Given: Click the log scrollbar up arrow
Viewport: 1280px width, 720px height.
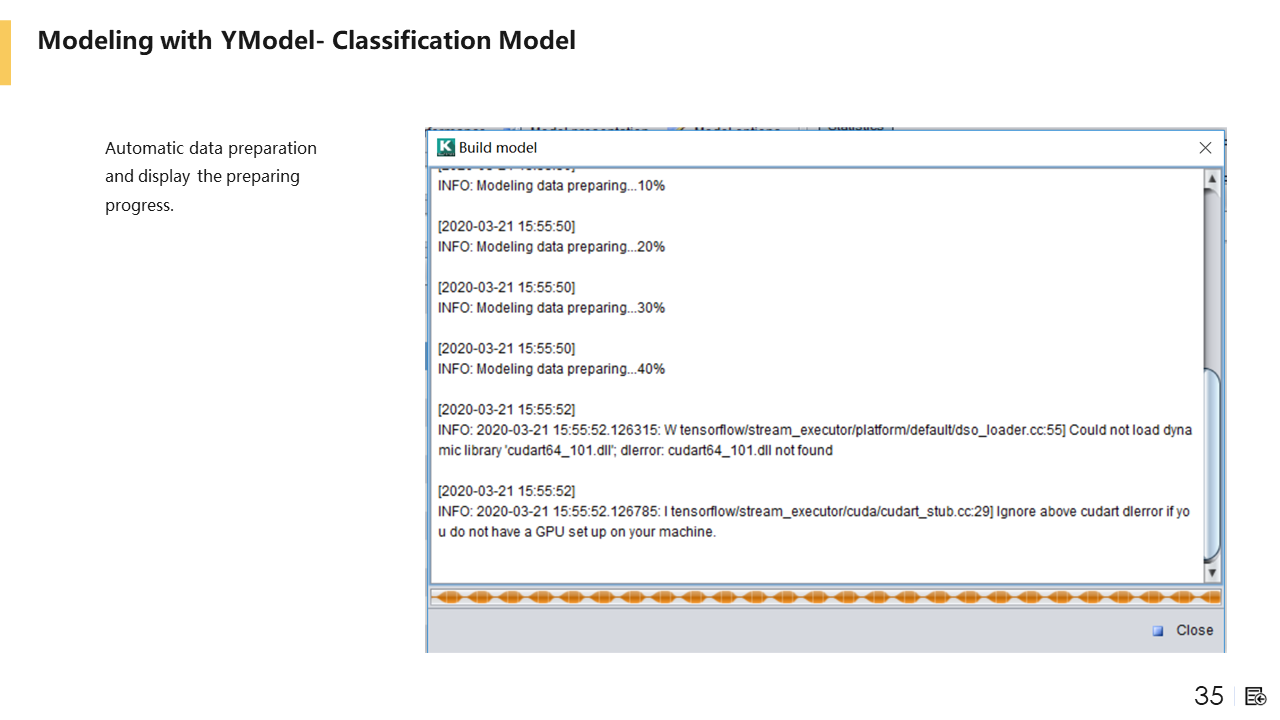Looking at the screenshot, I should pyautogui.click(x=1212, y=179).
